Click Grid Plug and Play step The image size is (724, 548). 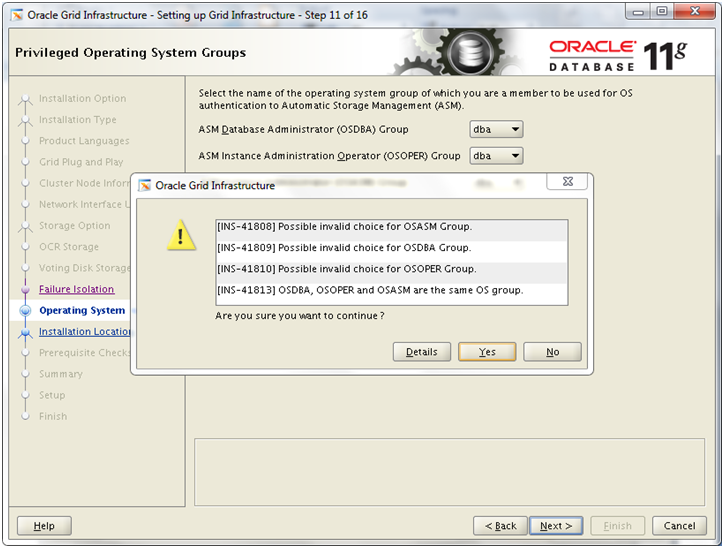[81, 162]
